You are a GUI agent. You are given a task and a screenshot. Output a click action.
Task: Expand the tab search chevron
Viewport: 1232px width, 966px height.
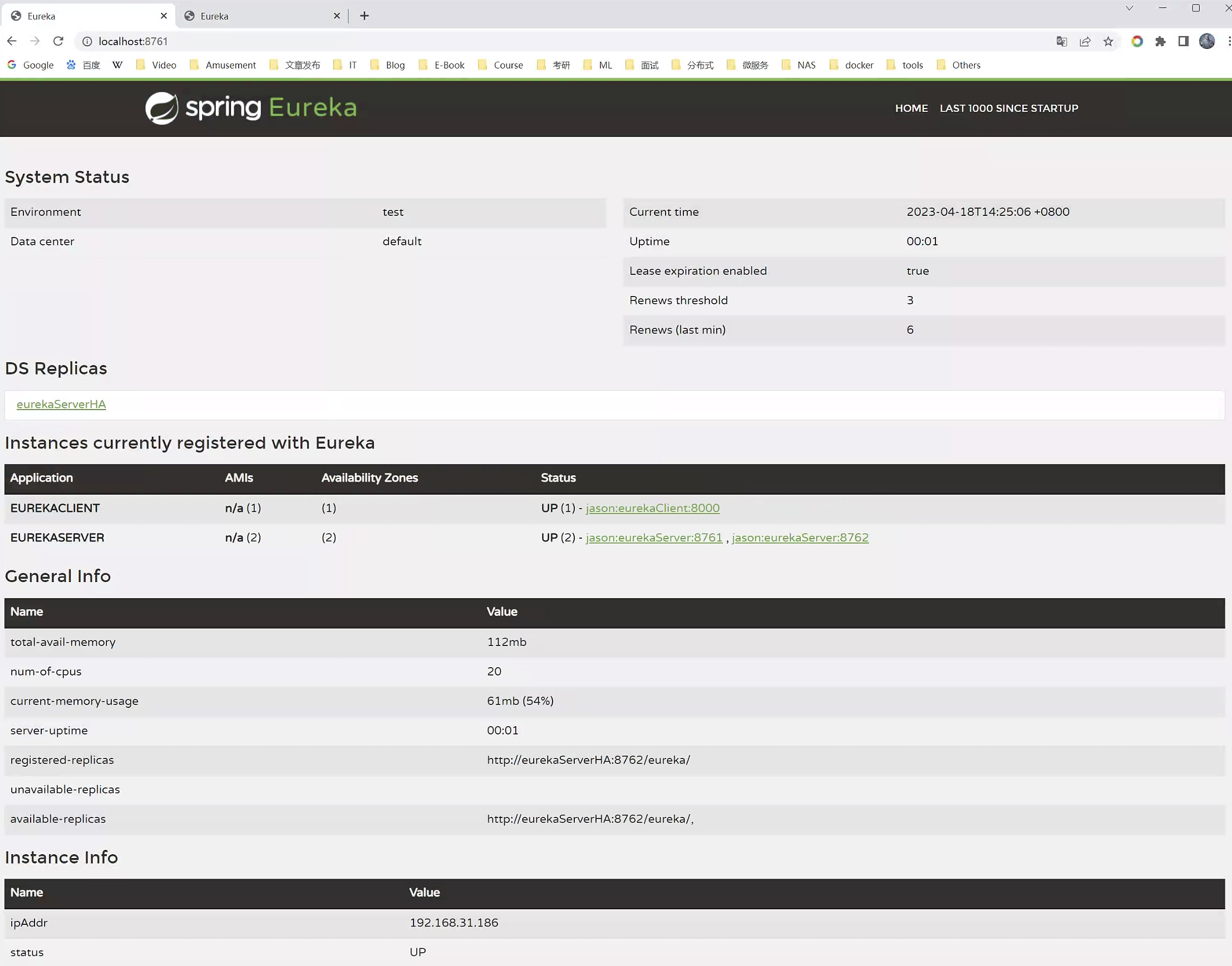tap(1130, 8)
